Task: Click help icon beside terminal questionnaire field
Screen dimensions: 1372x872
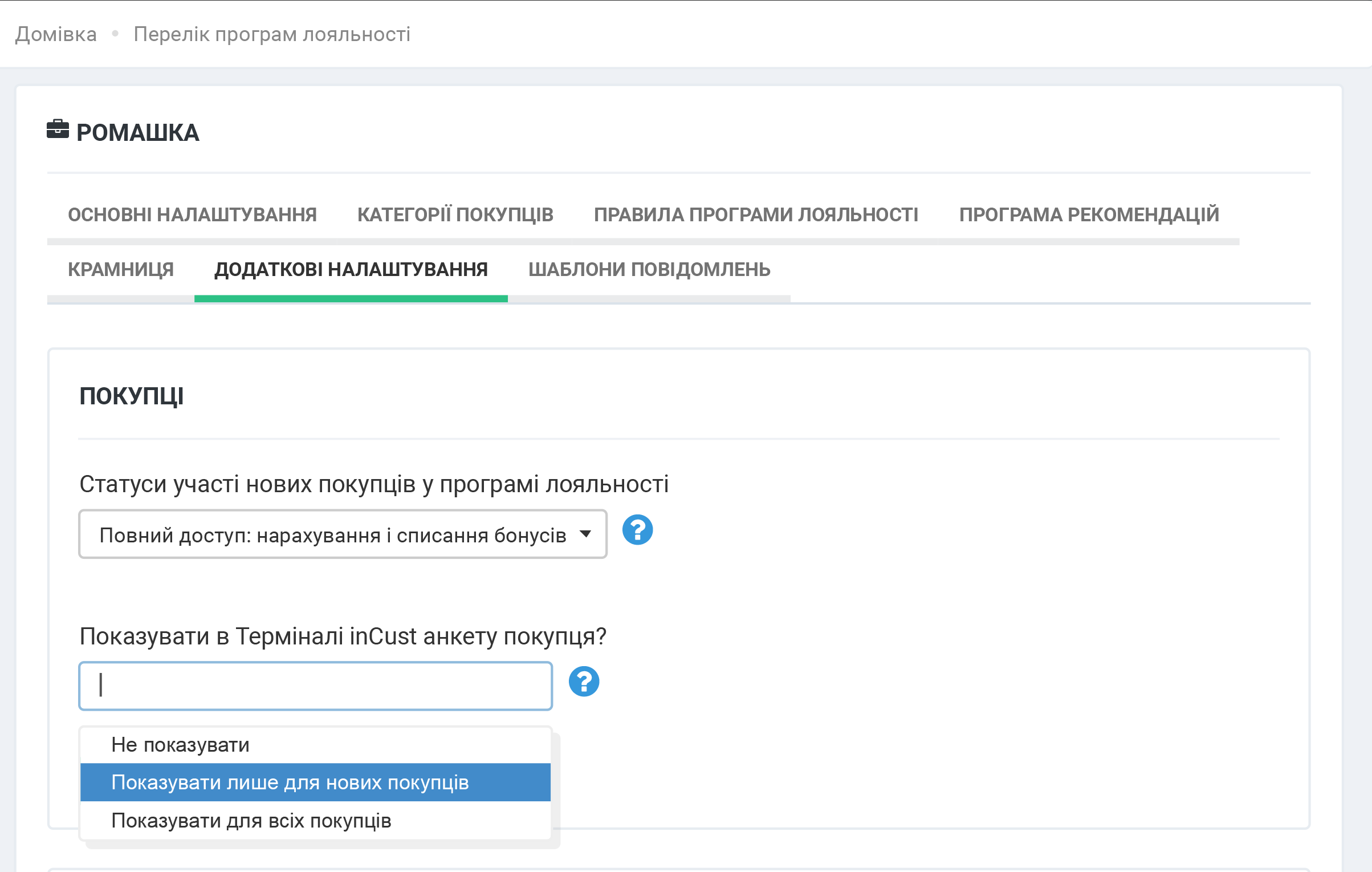Action: pos(584,682)
